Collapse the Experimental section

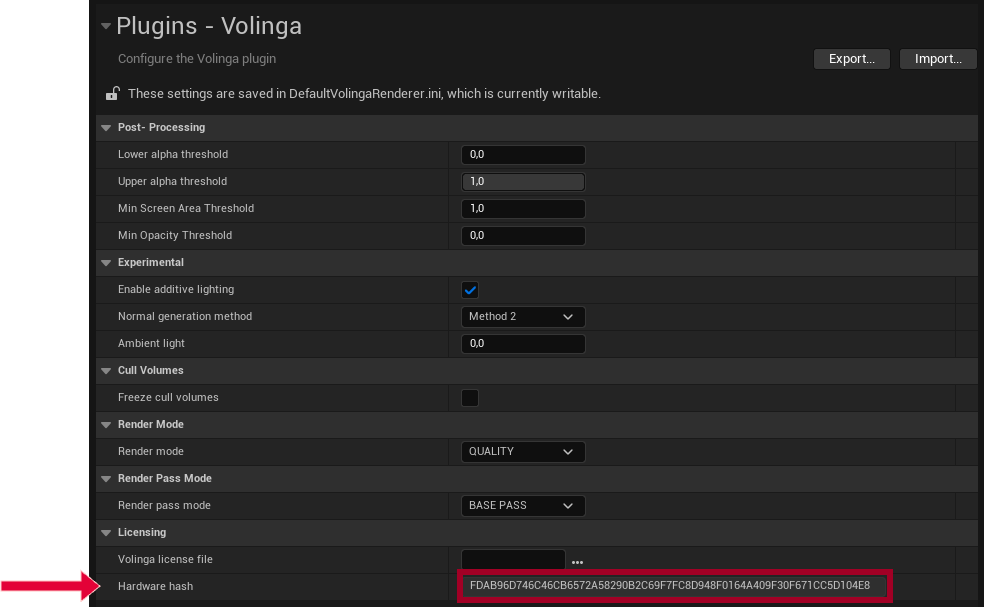pyautogui.click(x=106, y=263)
